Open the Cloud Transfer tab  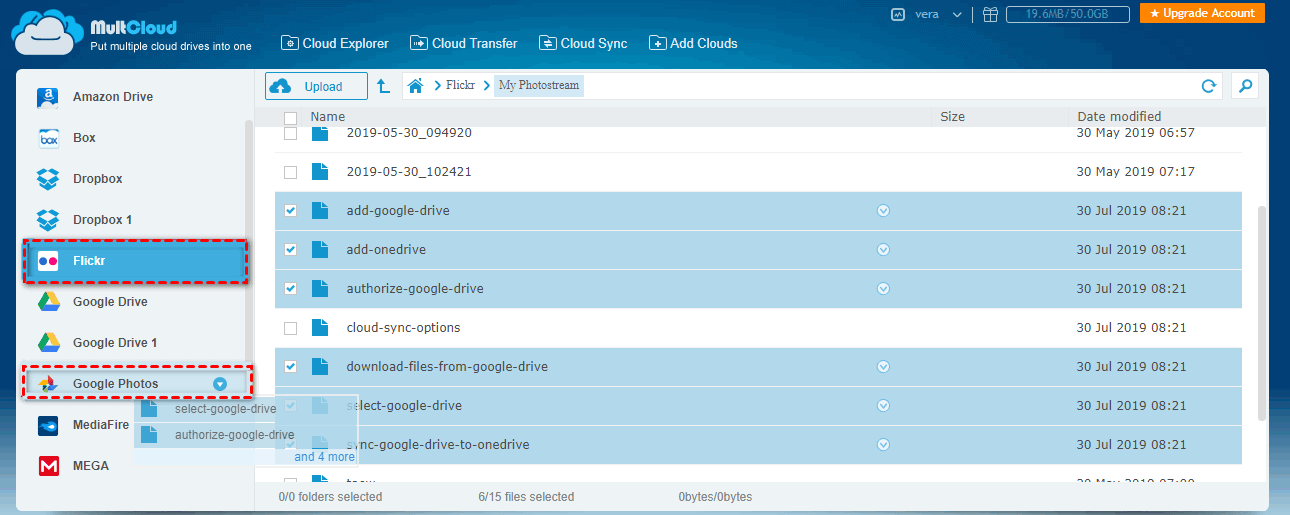click(x=464, y=43)
